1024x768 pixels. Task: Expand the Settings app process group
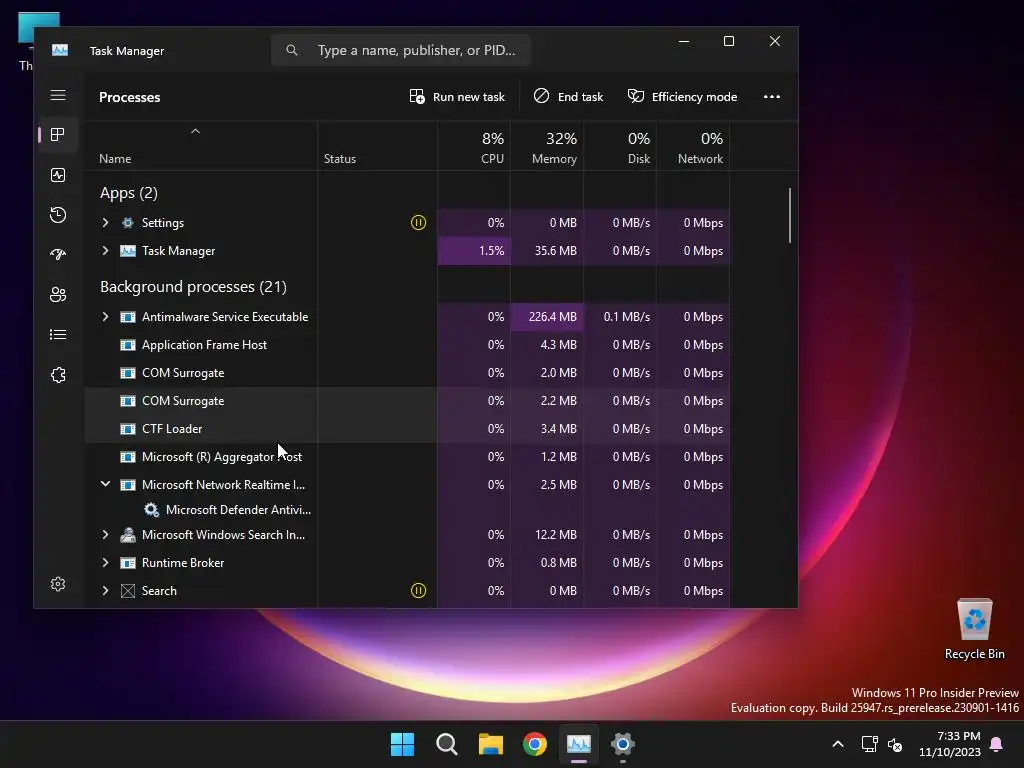click(x=105, y=223)
